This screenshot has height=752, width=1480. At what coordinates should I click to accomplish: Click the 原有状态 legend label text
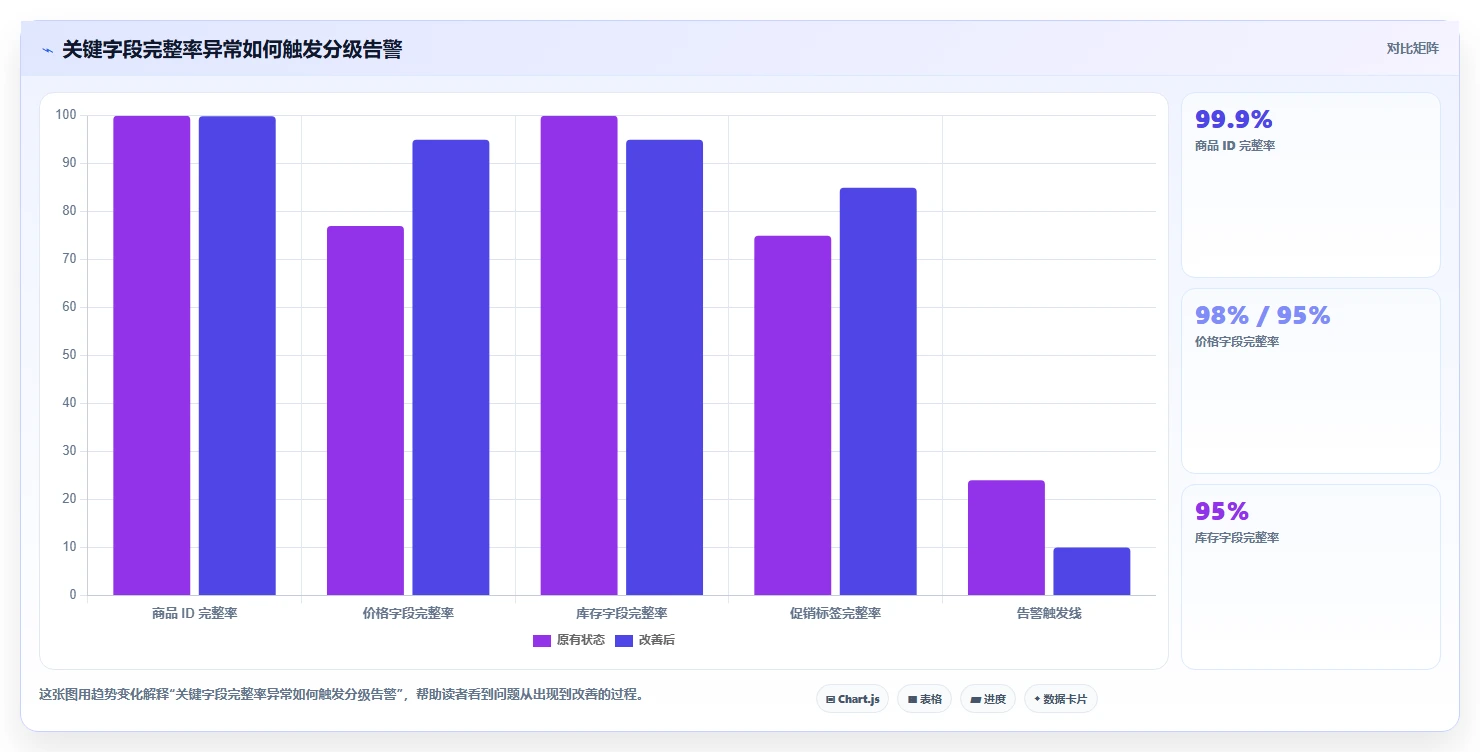coord(581,640)
